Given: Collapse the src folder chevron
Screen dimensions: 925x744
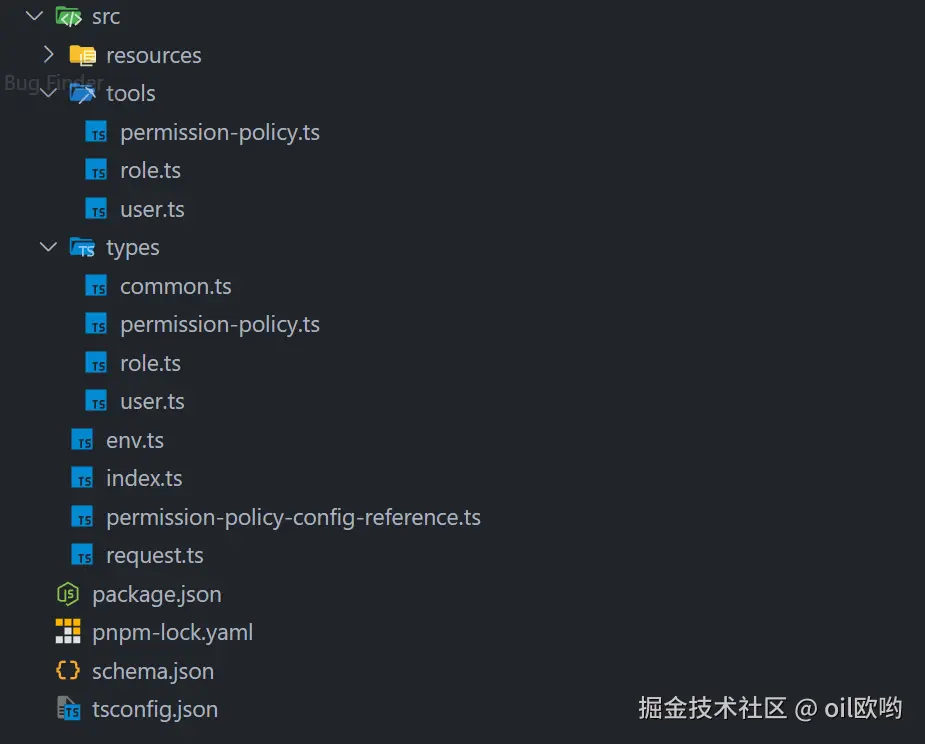Looking at the screenshot, I should (34, 17).
